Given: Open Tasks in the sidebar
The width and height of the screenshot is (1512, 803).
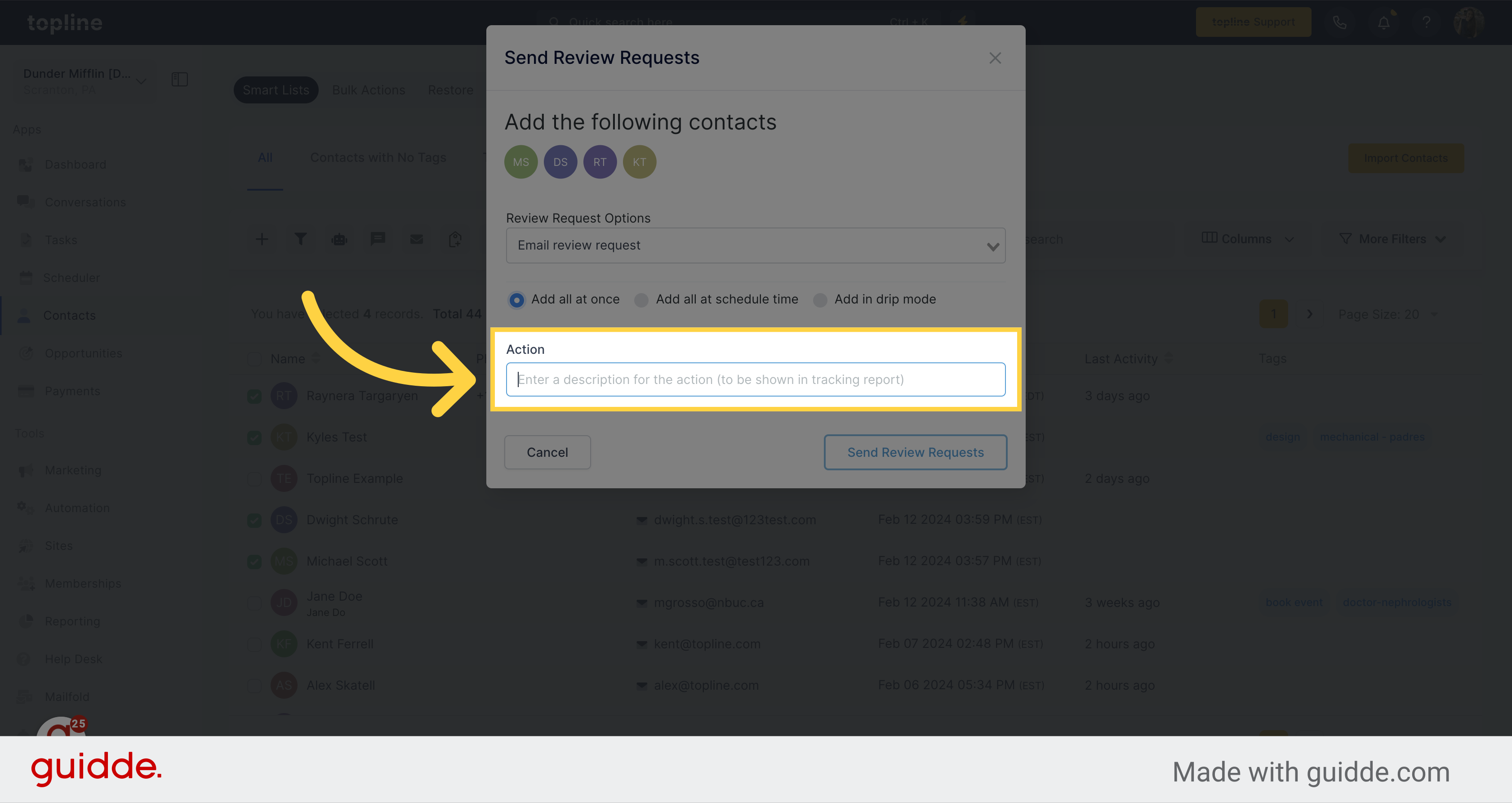Looking at the screenshot, I should click(x=61, y=240).
